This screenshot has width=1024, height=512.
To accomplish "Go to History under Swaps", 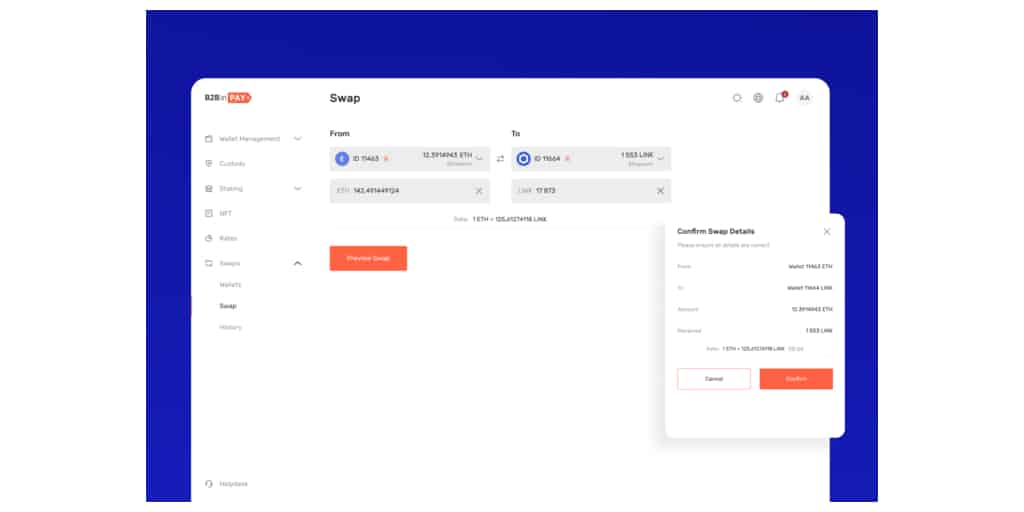I will tap(230, 328).
